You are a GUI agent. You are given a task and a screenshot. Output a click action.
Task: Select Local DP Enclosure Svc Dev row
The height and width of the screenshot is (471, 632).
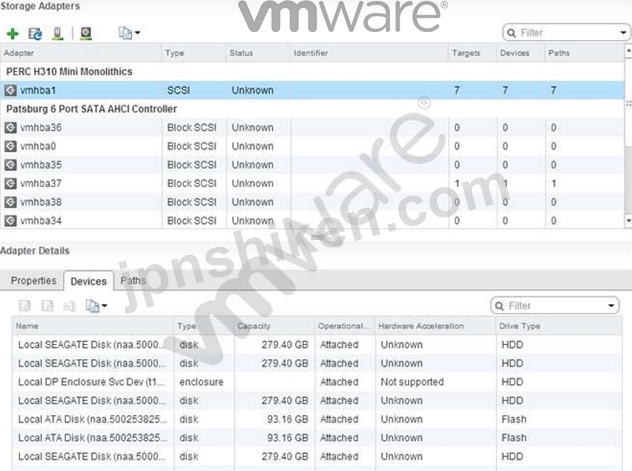pos(317,382)
